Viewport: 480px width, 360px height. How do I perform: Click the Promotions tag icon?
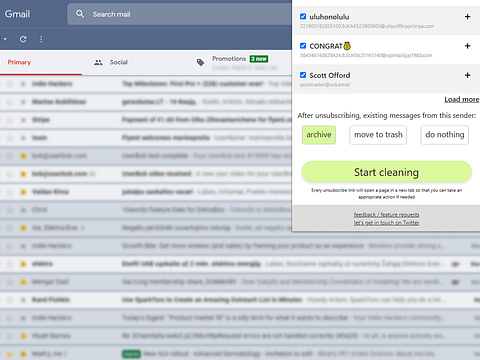200,62
